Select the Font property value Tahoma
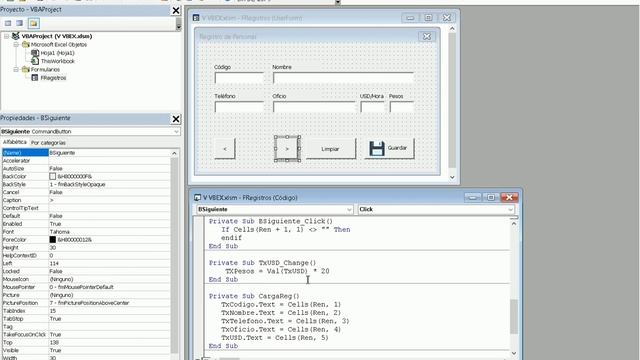This screenshot has width=640, height=360. coord(109,231)
